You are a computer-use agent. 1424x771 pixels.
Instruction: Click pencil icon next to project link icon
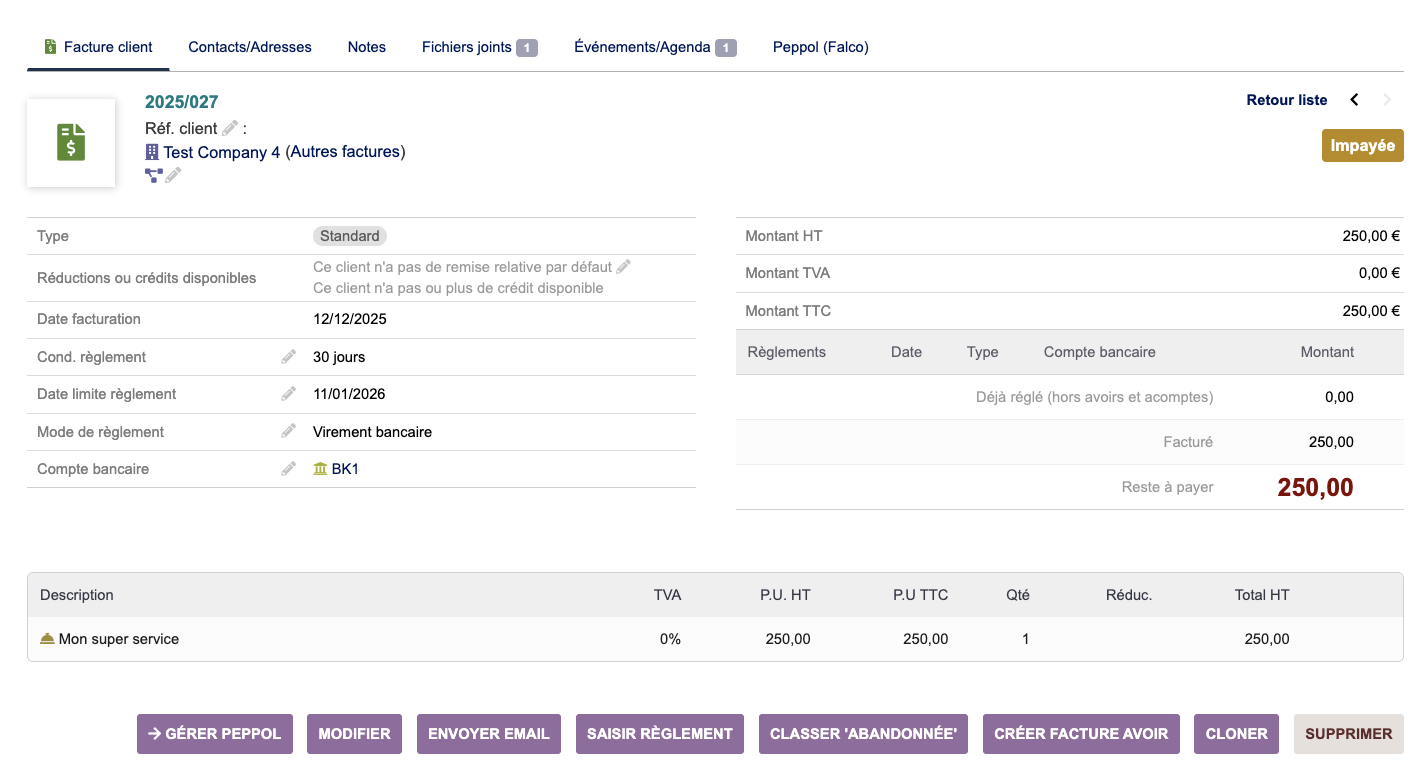point(174,175)
